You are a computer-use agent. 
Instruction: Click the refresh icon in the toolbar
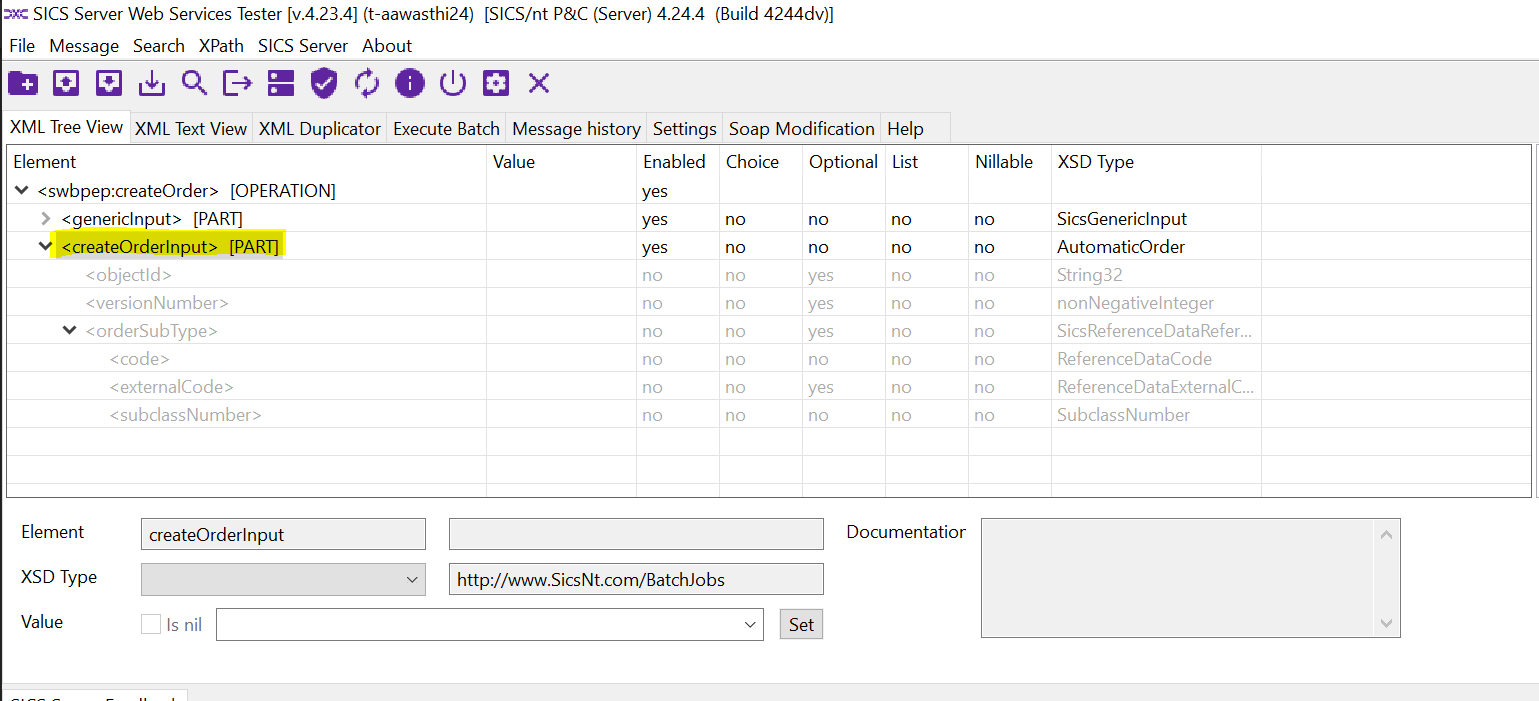(x=366, y=83)
